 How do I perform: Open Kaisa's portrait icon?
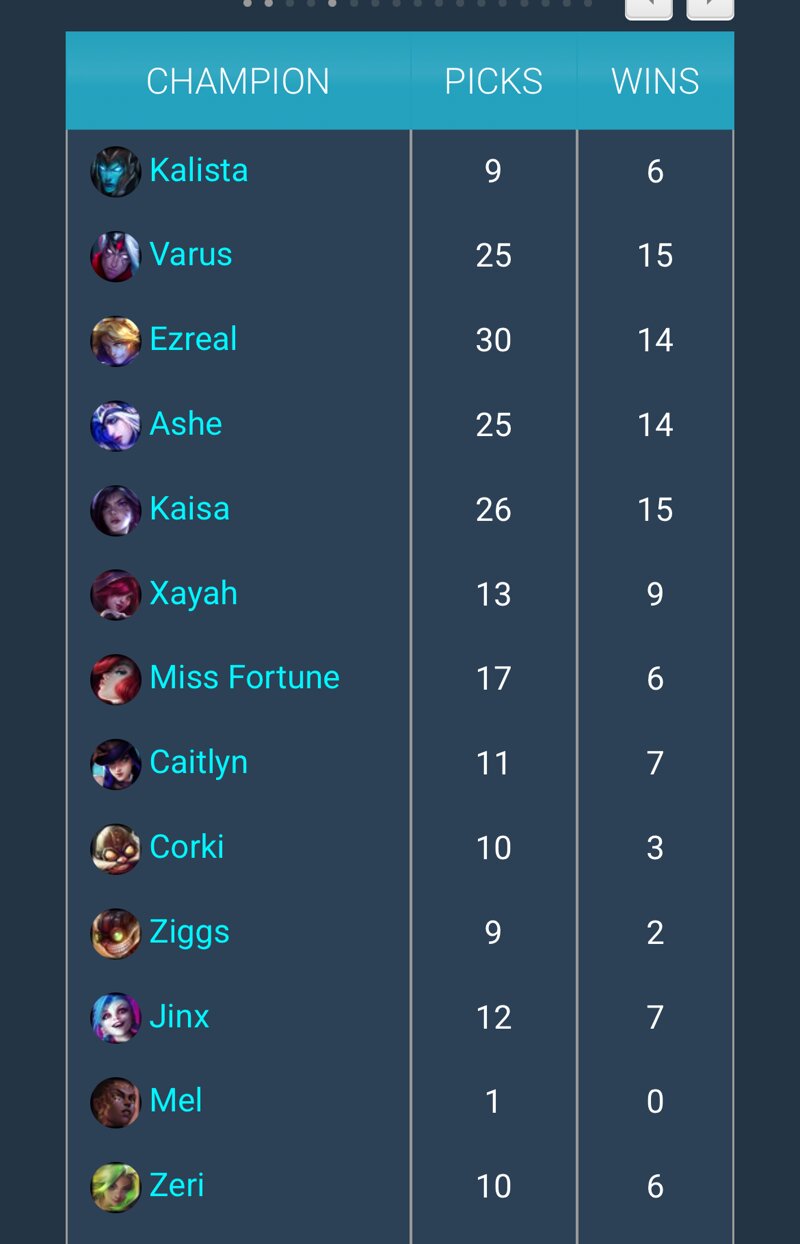pos(115,510)
